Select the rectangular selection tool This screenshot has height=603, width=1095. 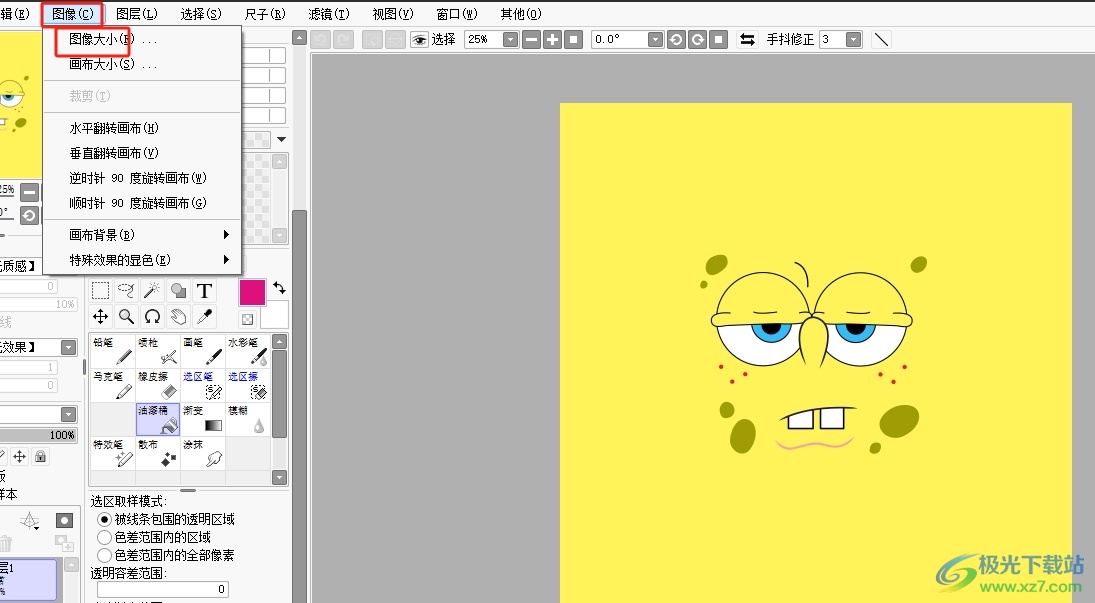tap(101, 291)
